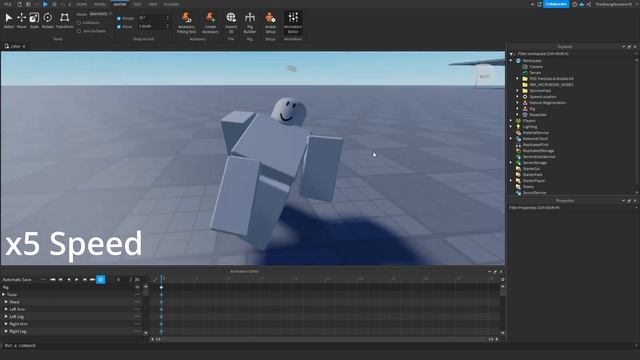Click the Rotate snap degree field
This screenshot has width=640, height=360.
click(153, 18)
